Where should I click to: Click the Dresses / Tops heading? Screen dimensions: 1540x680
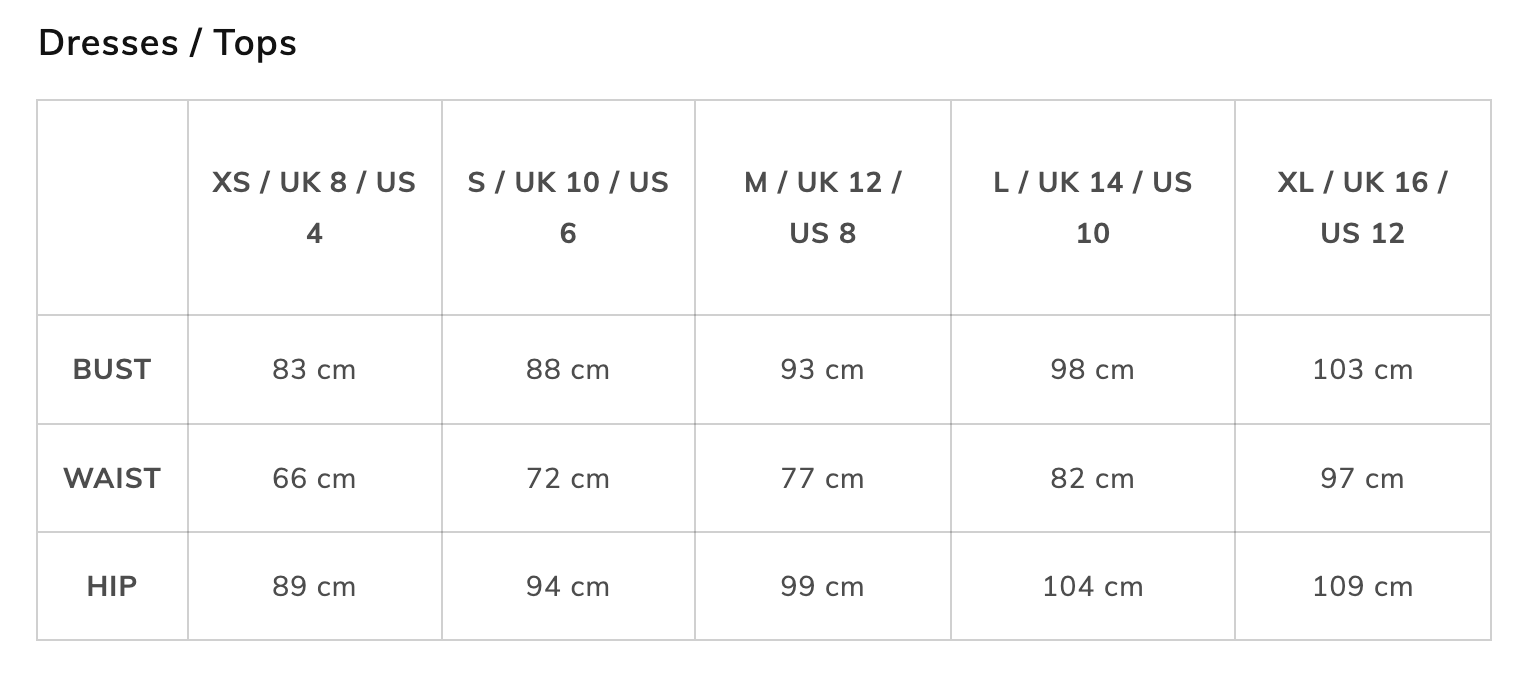pyautogui.click(x=167, y=43)
